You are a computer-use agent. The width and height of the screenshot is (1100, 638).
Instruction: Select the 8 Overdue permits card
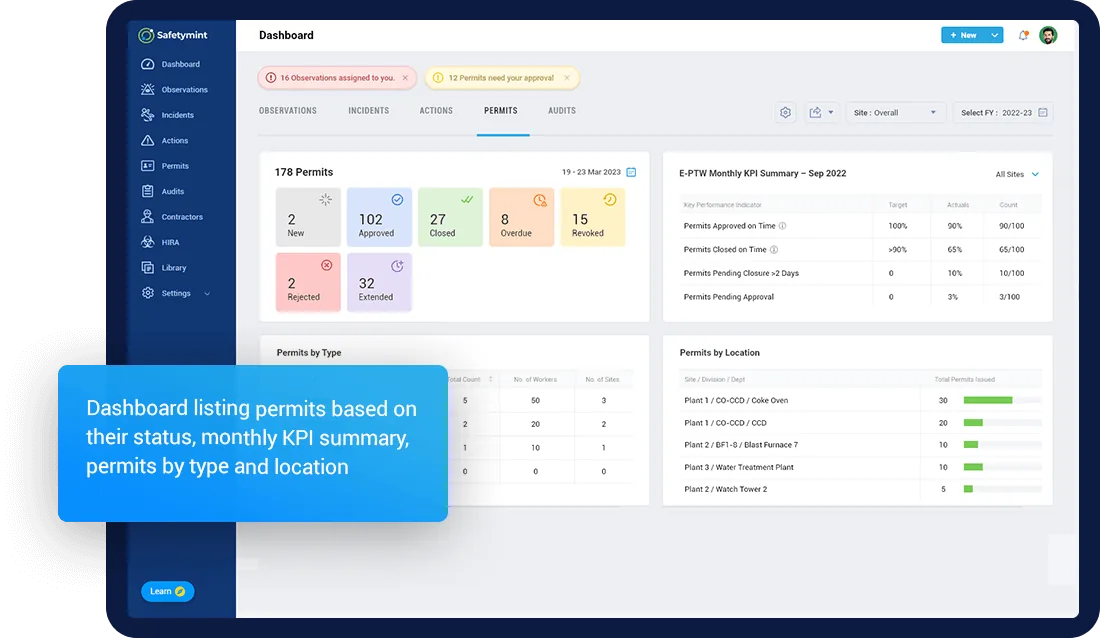pos(521,217)
